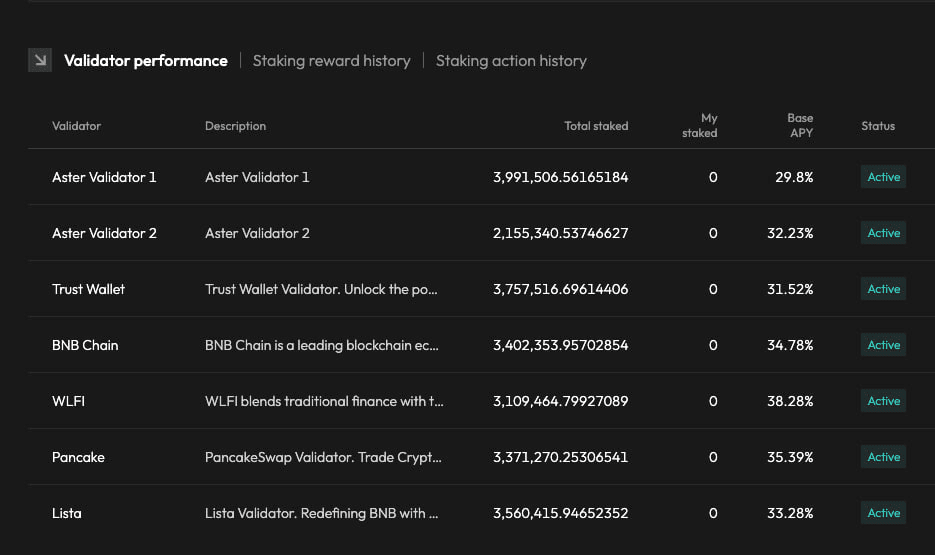
Task: Click the BNB Chain validator name
Action: point(85,345)
